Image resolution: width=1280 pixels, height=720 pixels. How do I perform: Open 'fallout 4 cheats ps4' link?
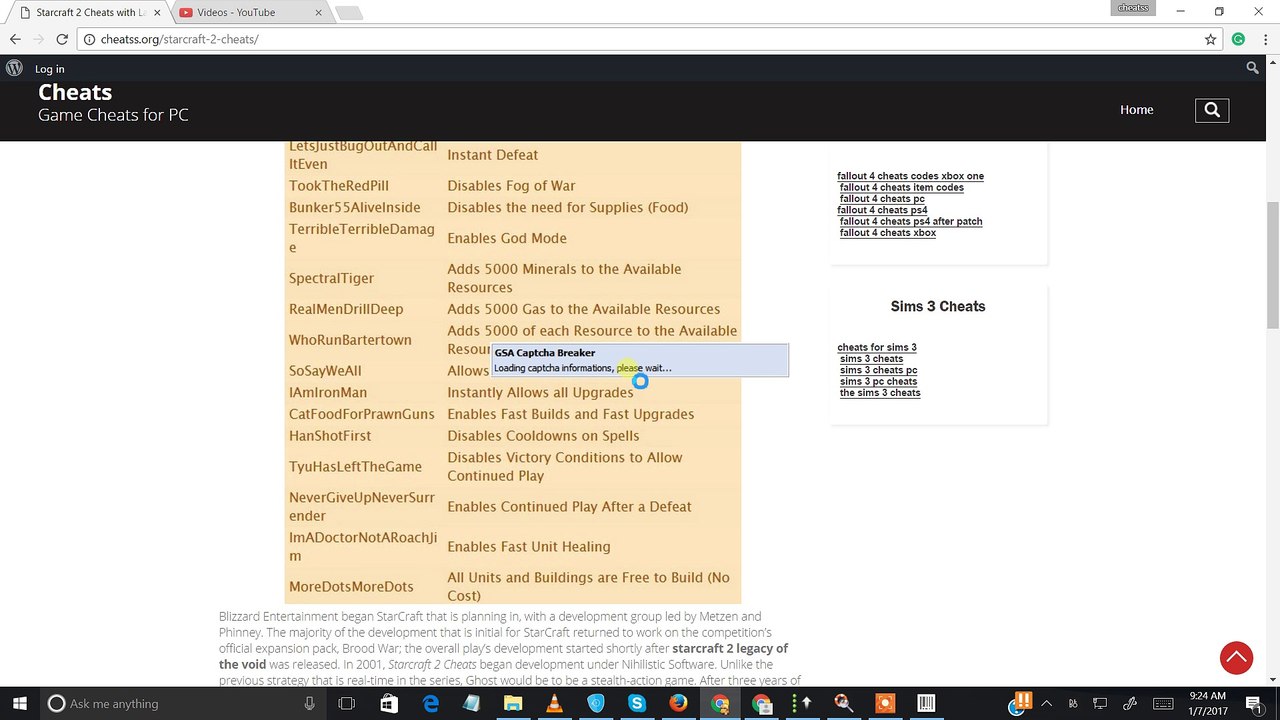pos(882,210)
